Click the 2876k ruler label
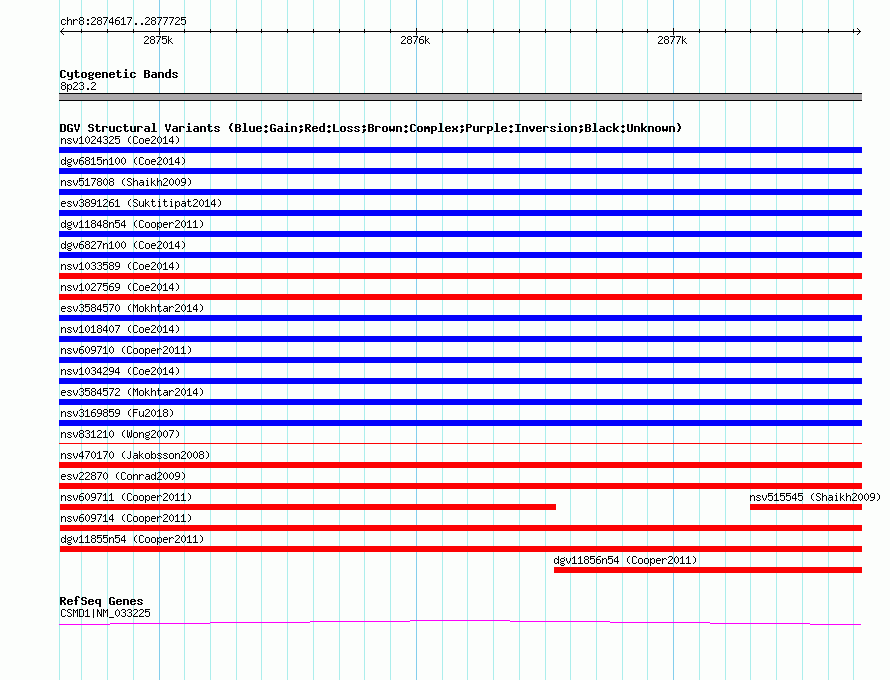The image size is (890, 680). click(x=415, y=40)
